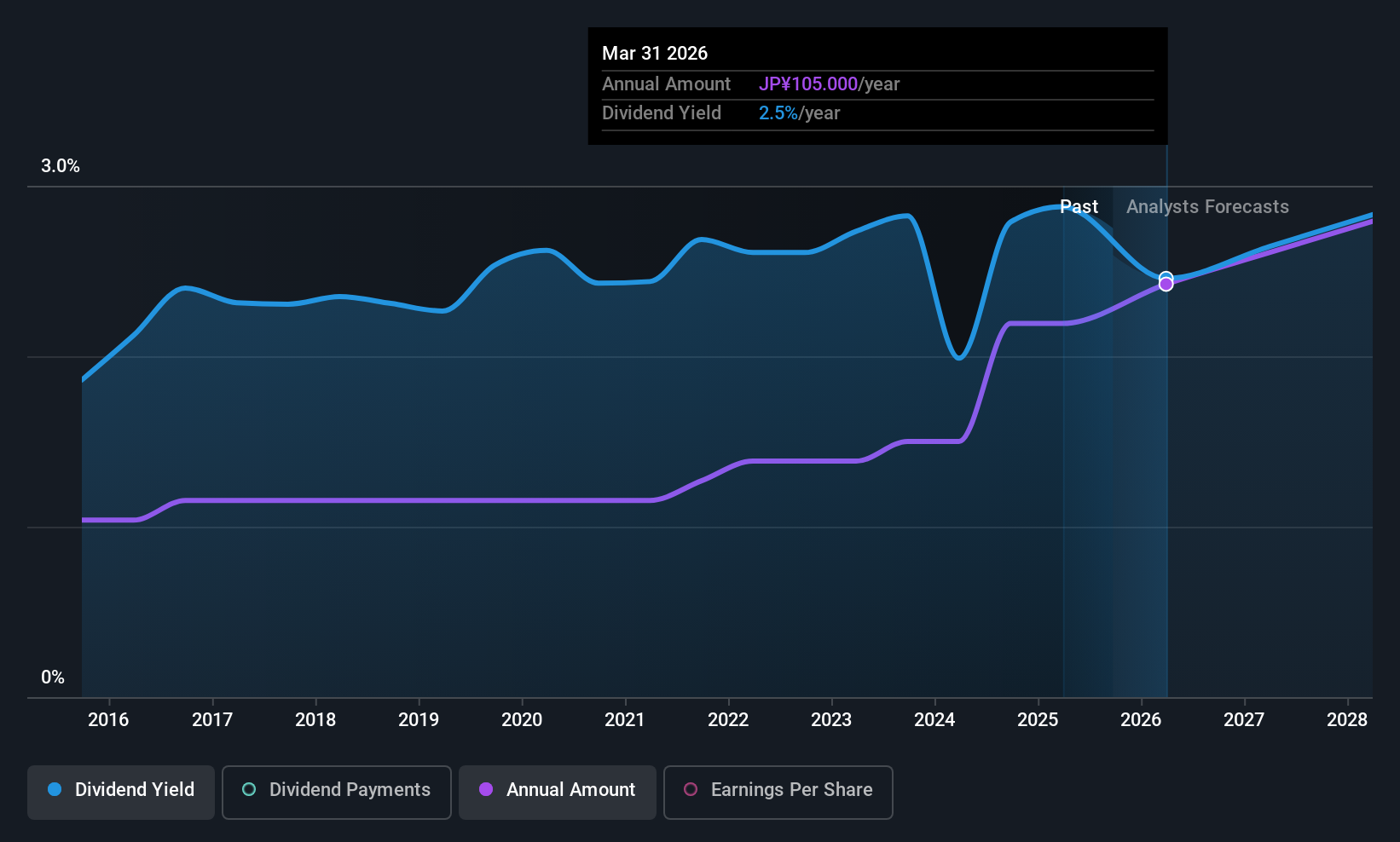This screenshot has height=842, width=1400.
Task: Click the blue Dividend Yield legend dot
Action: [54, 790]
